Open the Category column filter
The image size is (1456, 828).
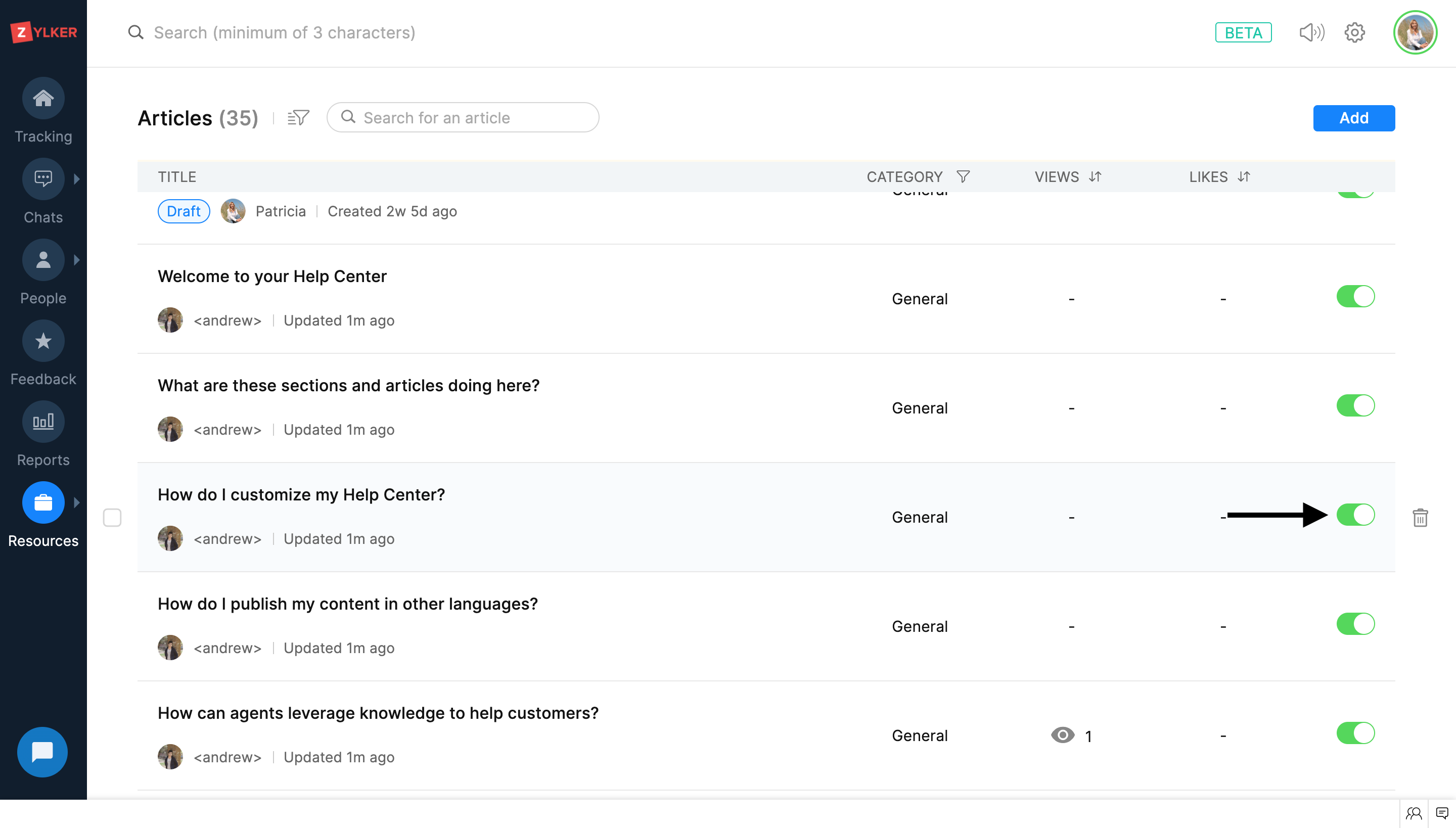pos(963,177)
